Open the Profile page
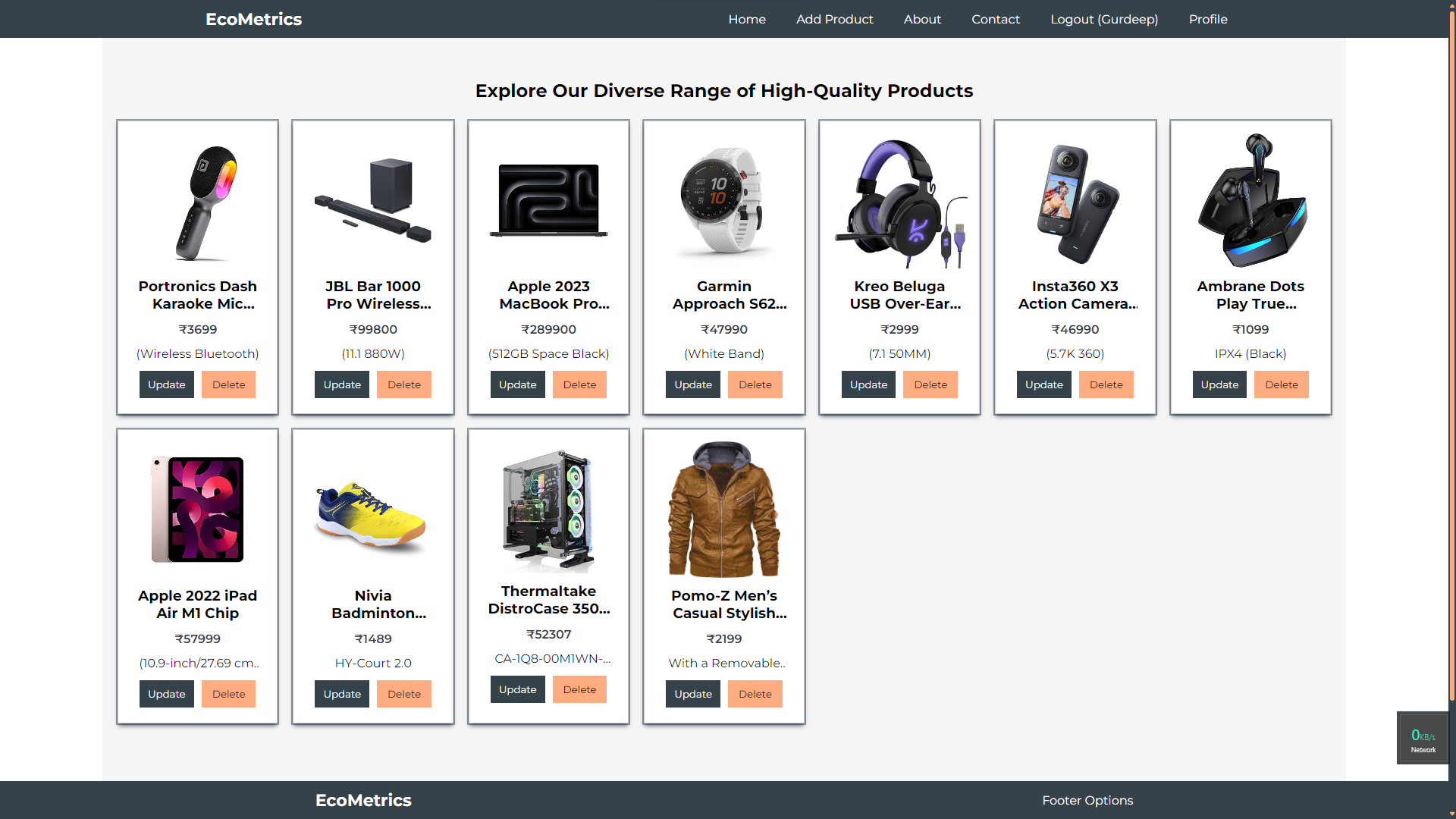 coord(1208,19)
